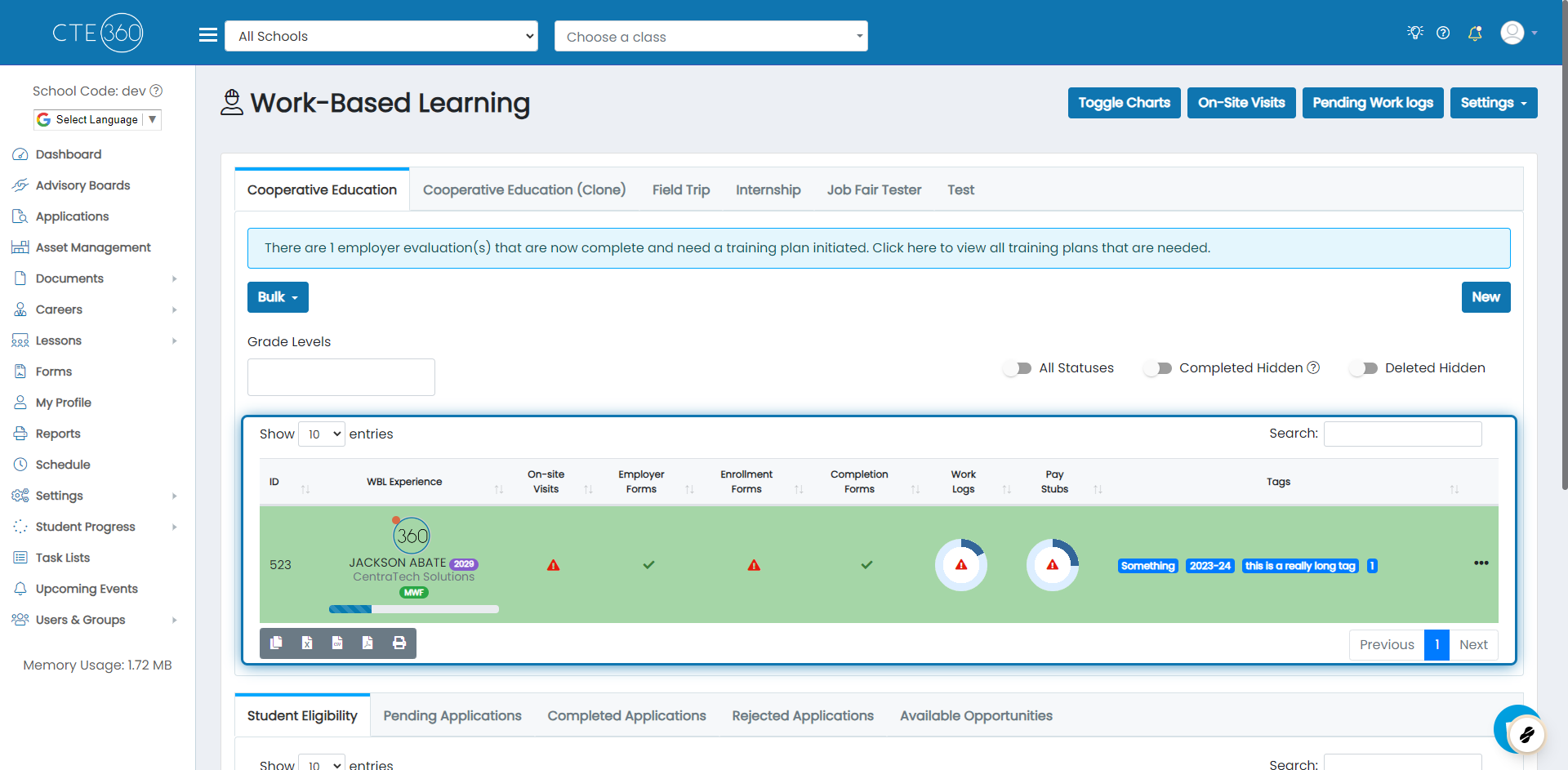Open Upcoming Events from sidebar

point(87,589)
